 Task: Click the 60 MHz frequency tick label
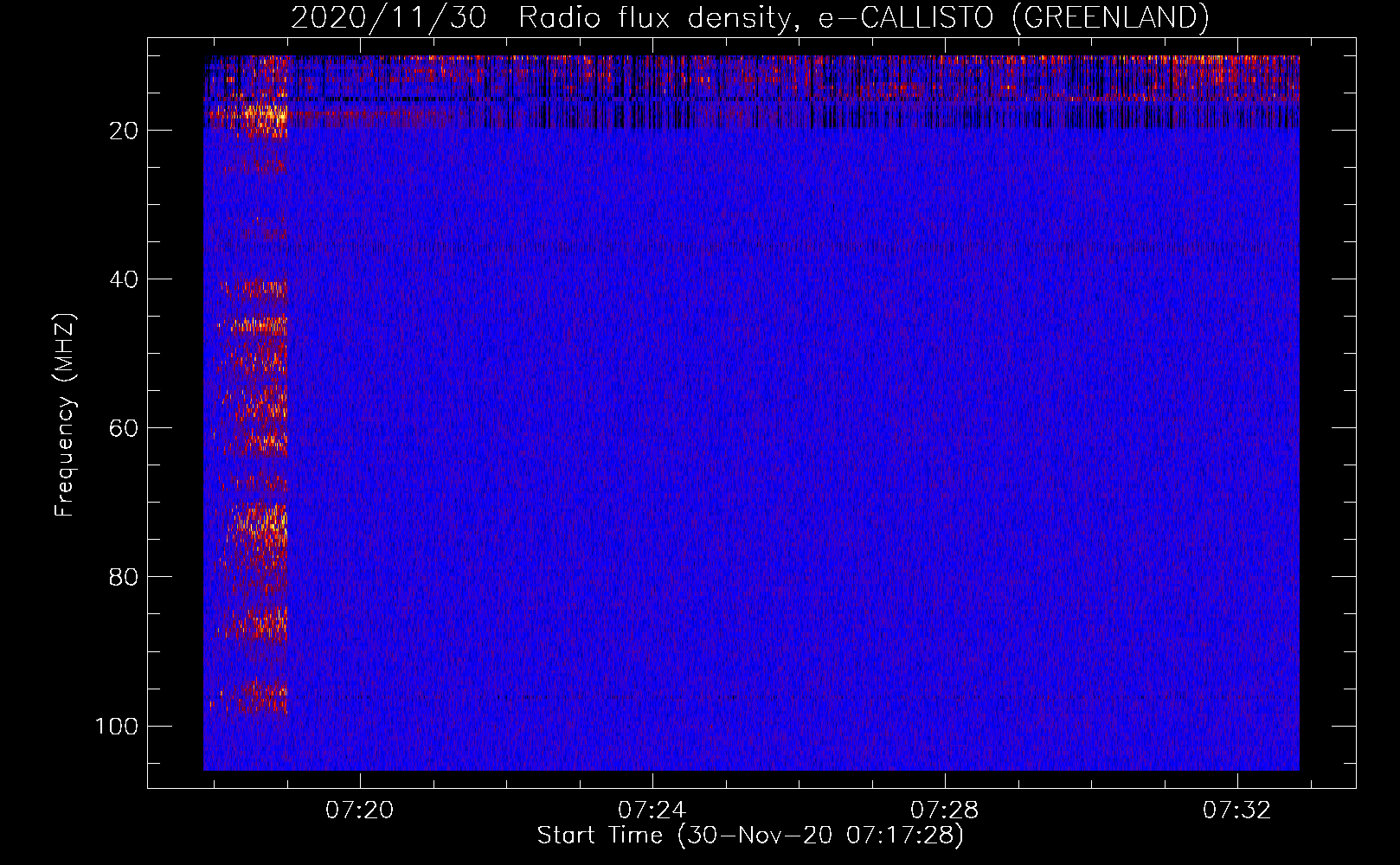124,428
